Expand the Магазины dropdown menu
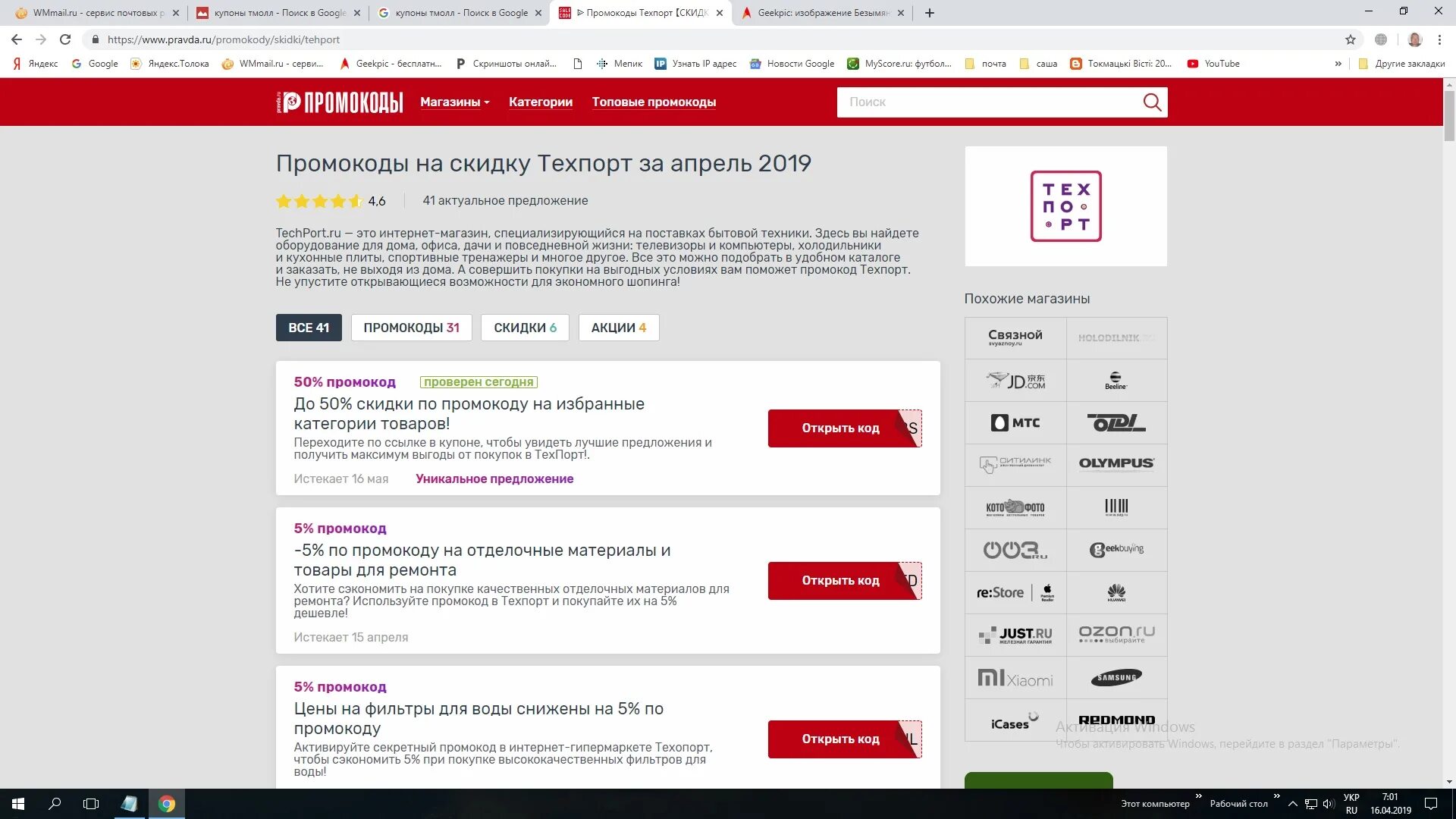This screenshot has width=1456, height=819. coord(454,102)
